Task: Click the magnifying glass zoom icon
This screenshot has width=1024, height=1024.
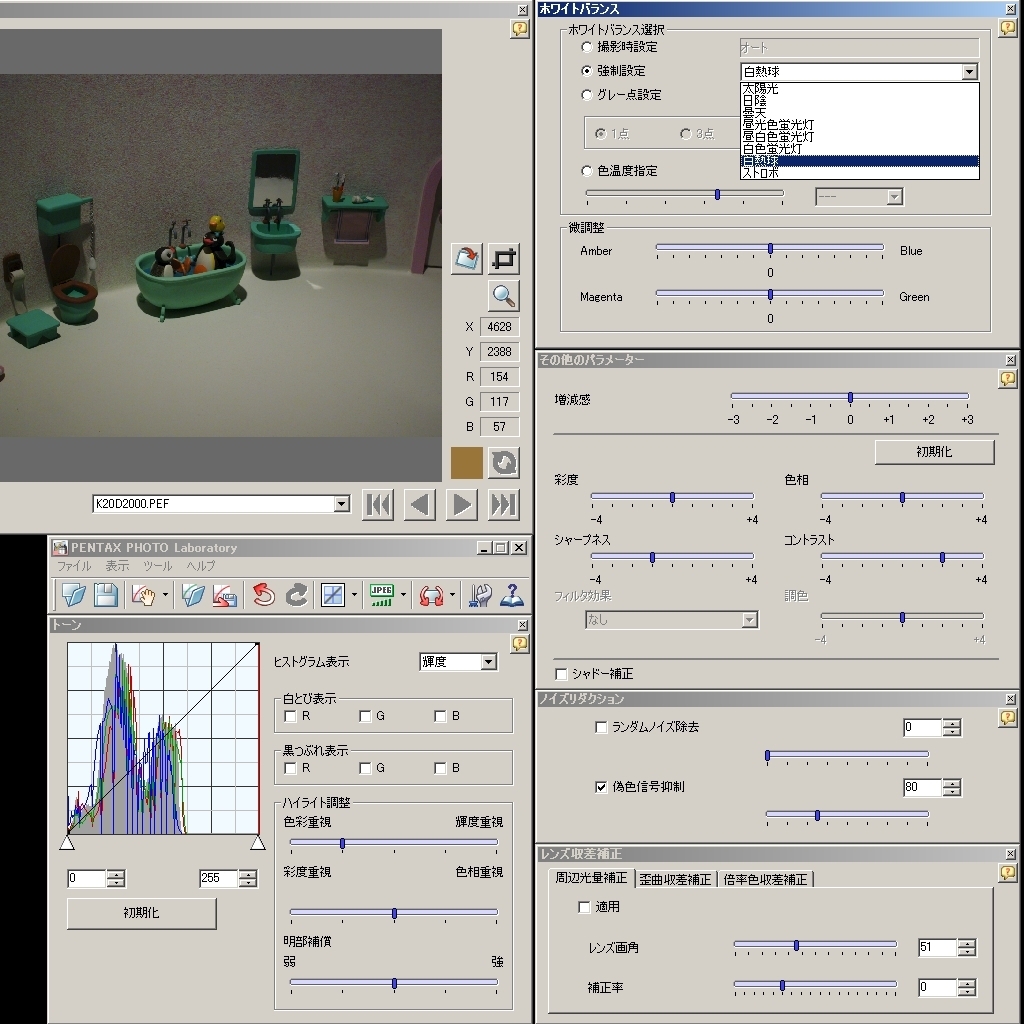Action: point(504,296)
